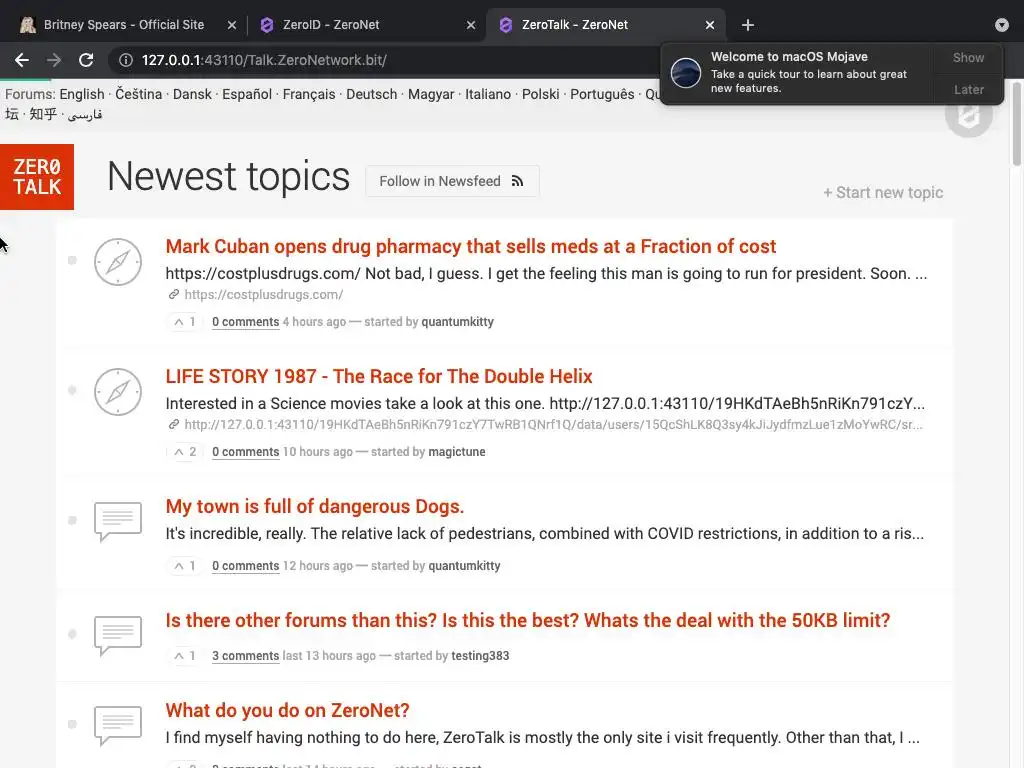Click Start new topic link

883,192
